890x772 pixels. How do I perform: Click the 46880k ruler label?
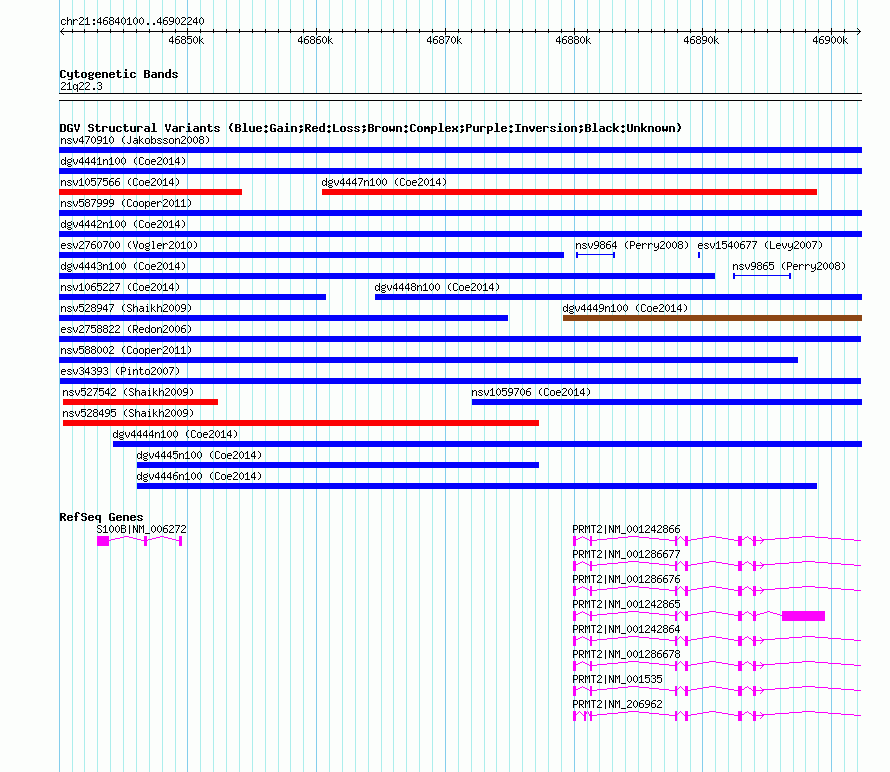click(x=573, y=40)
